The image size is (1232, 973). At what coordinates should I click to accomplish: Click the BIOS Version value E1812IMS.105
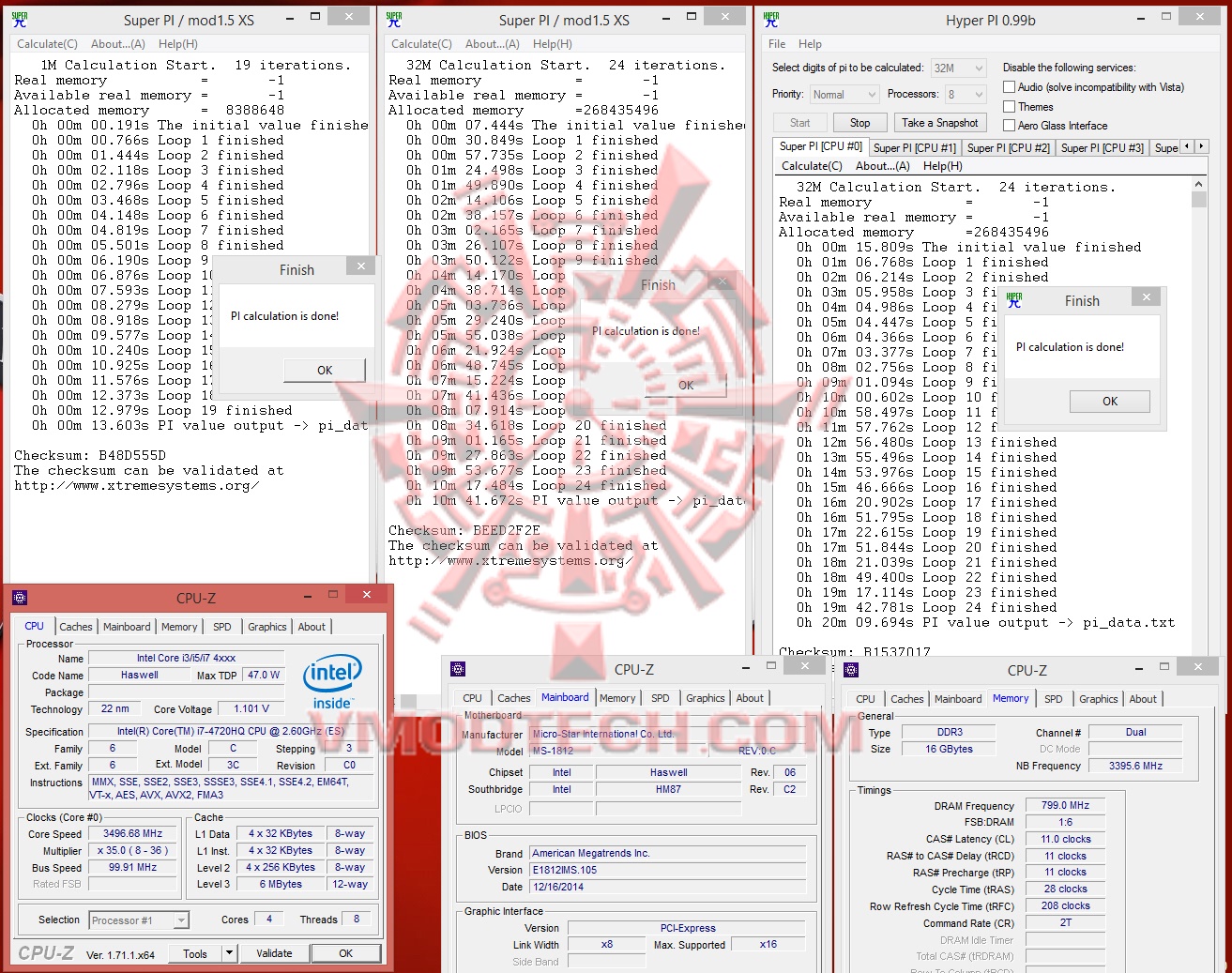(667, 870)
